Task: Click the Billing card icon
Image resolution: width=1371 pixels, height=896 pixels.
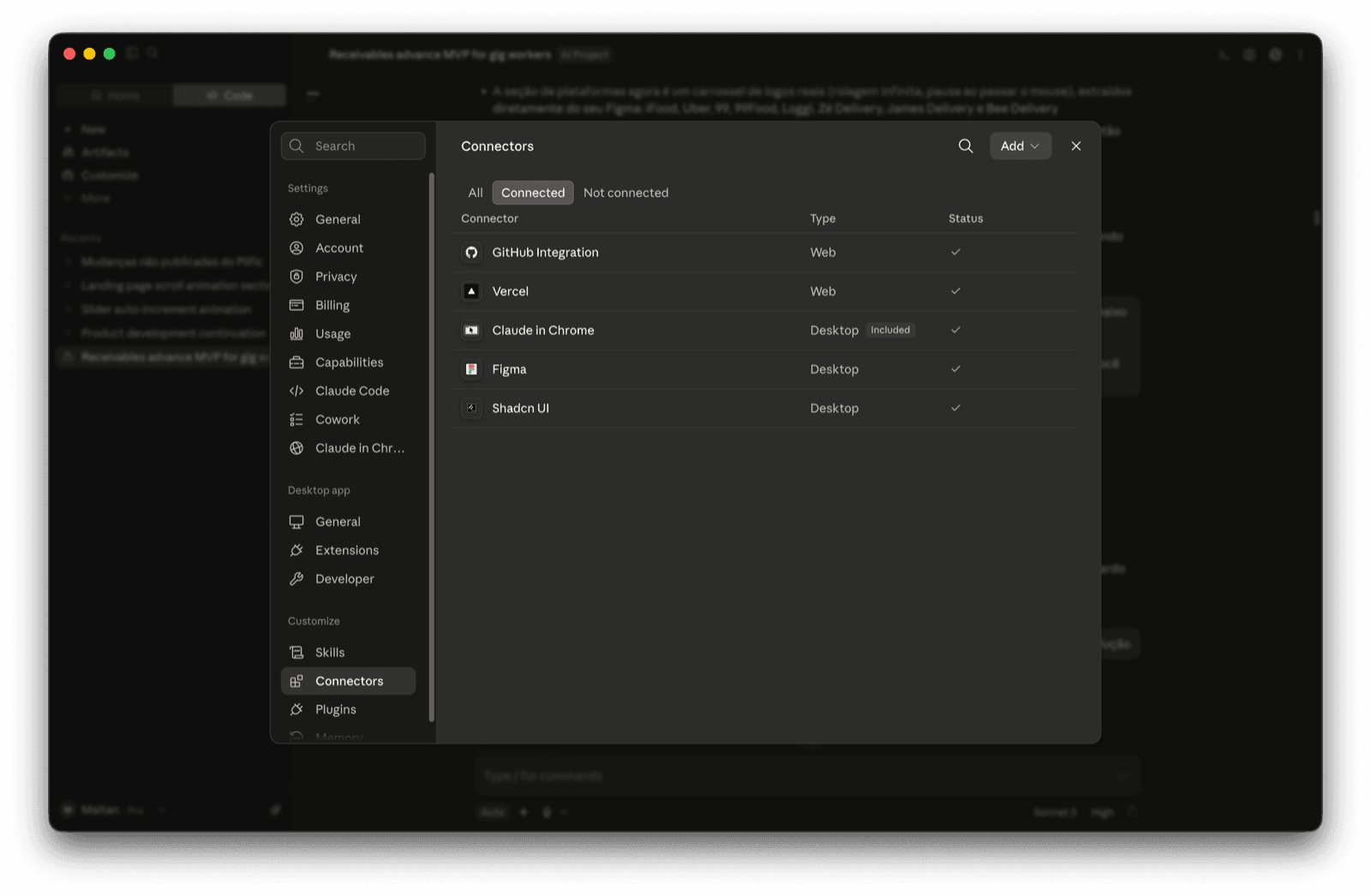Action: click(296, 305)
